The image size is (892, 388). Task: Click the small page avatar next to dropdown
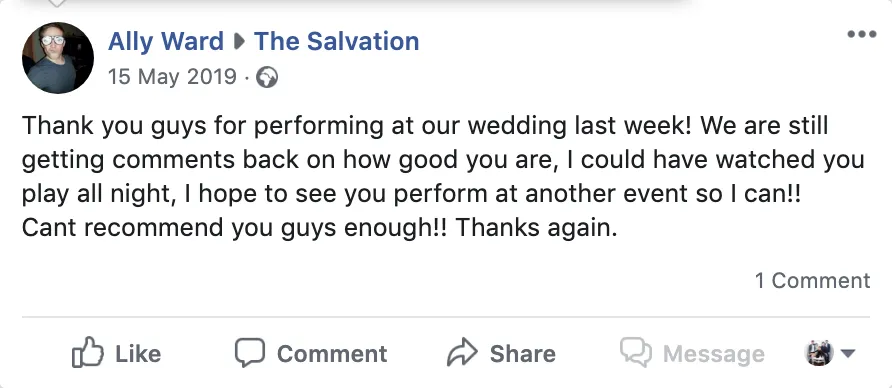pos(819,353)
